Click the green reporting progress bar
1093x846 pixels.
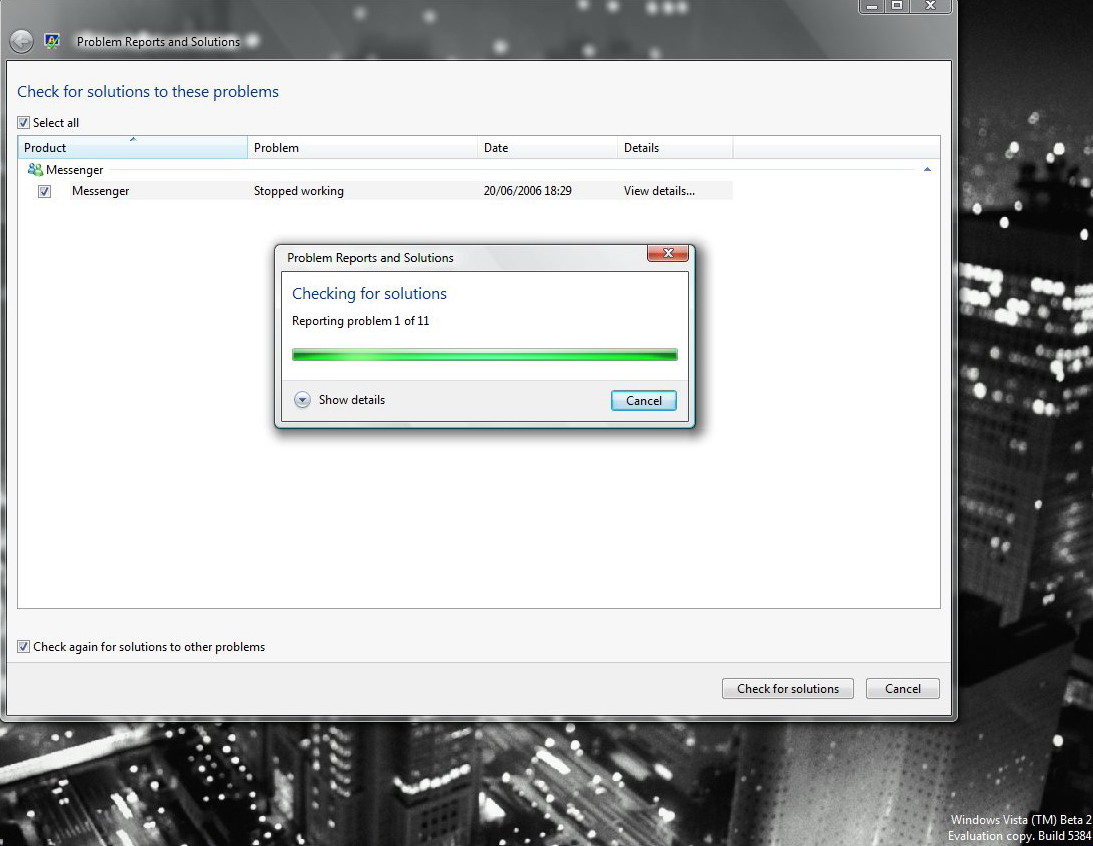pyautogui.click(x=484, y=354)
